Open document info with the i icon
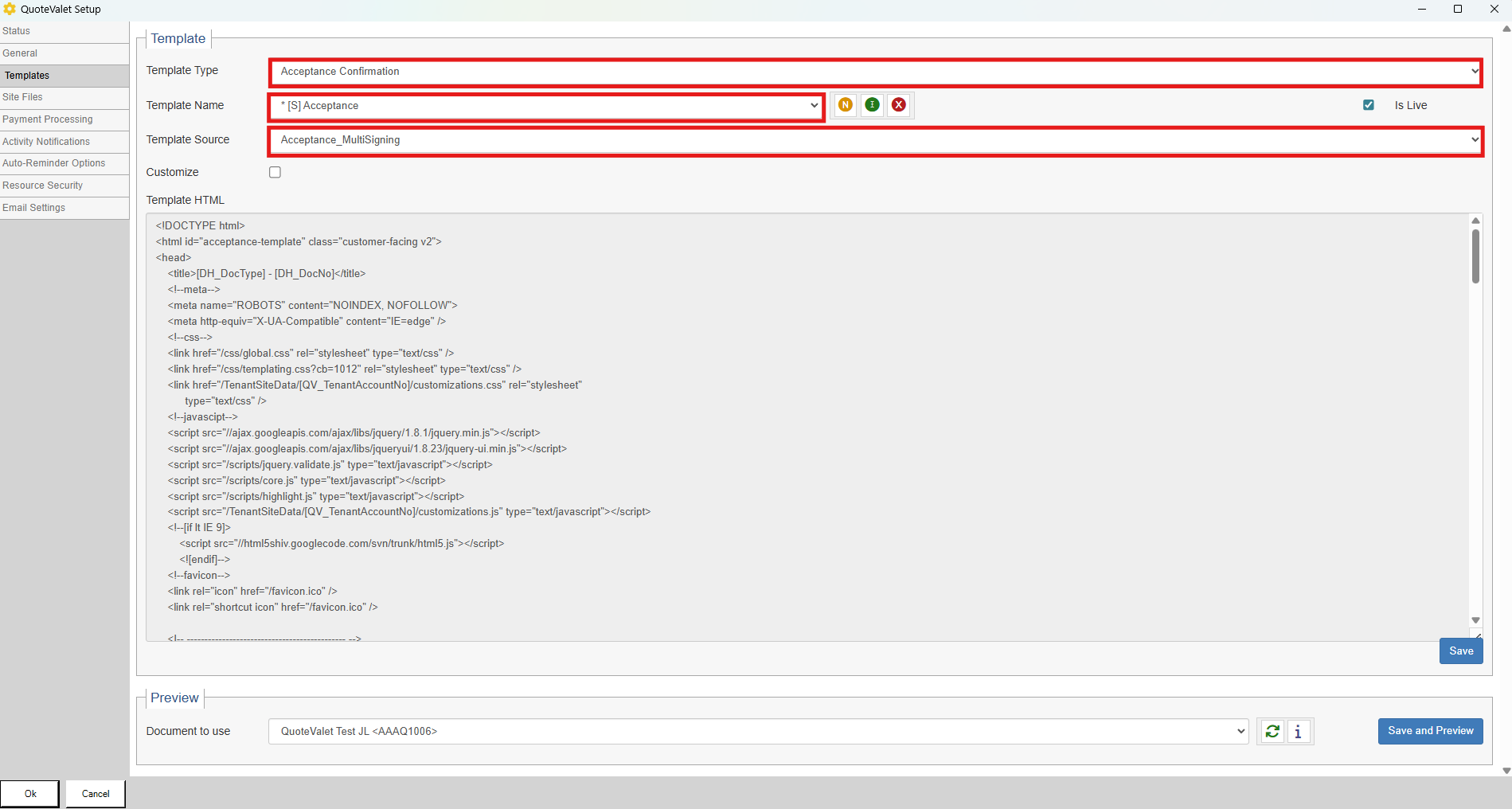 [x=1298, y=731]
